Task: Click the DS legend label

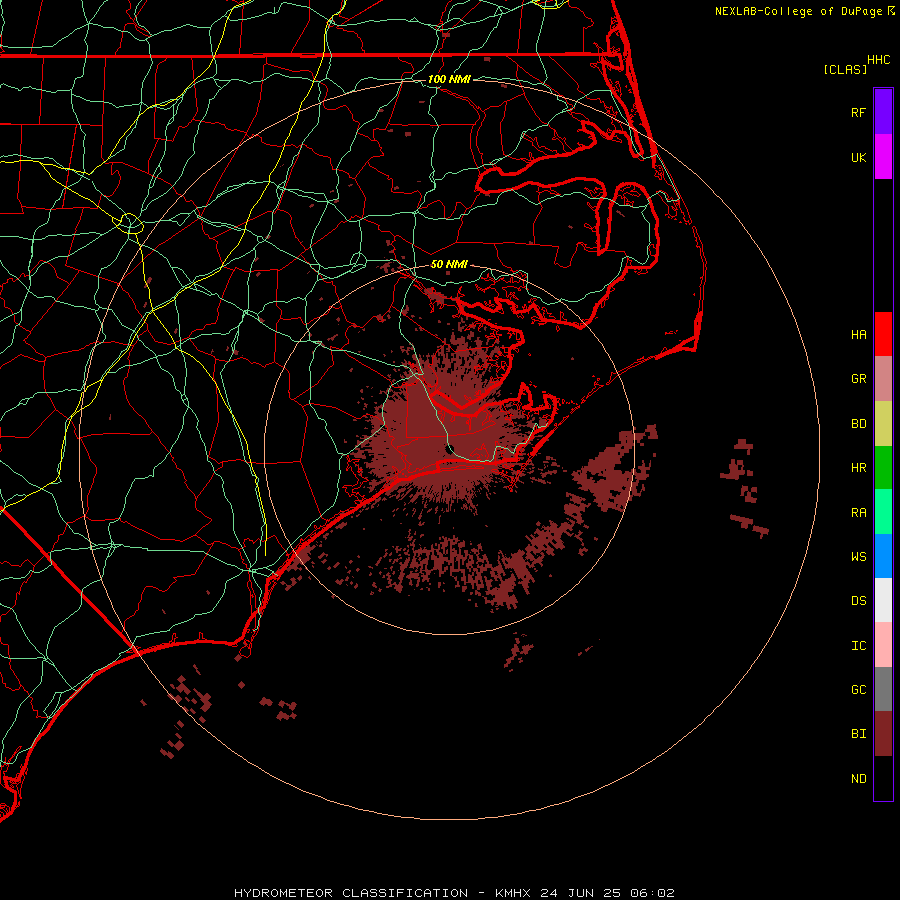Action: coord(858,601)
